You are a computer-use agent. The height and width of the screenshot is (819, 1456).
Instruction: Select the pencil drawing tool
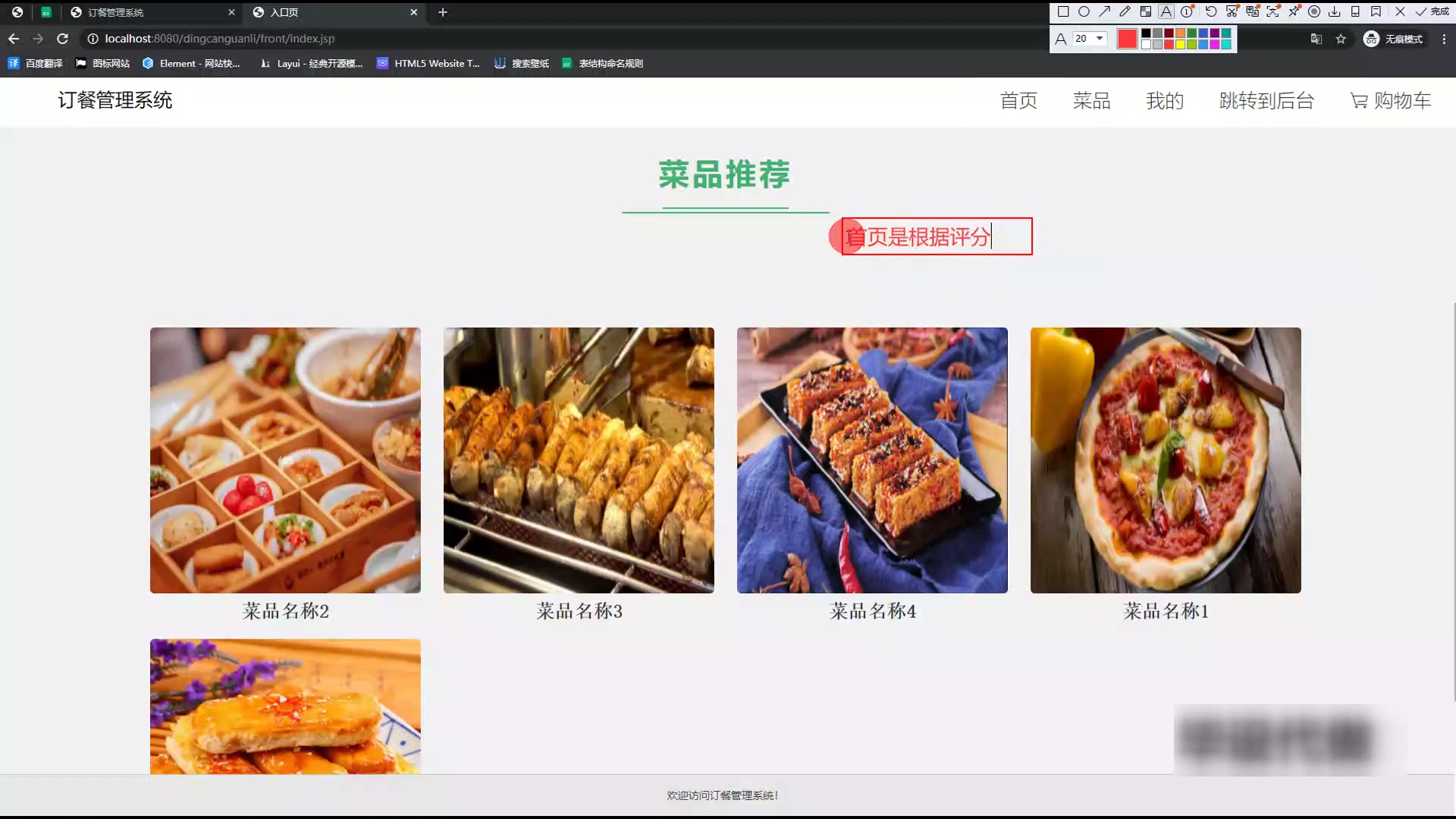(x=1125, y=11)
